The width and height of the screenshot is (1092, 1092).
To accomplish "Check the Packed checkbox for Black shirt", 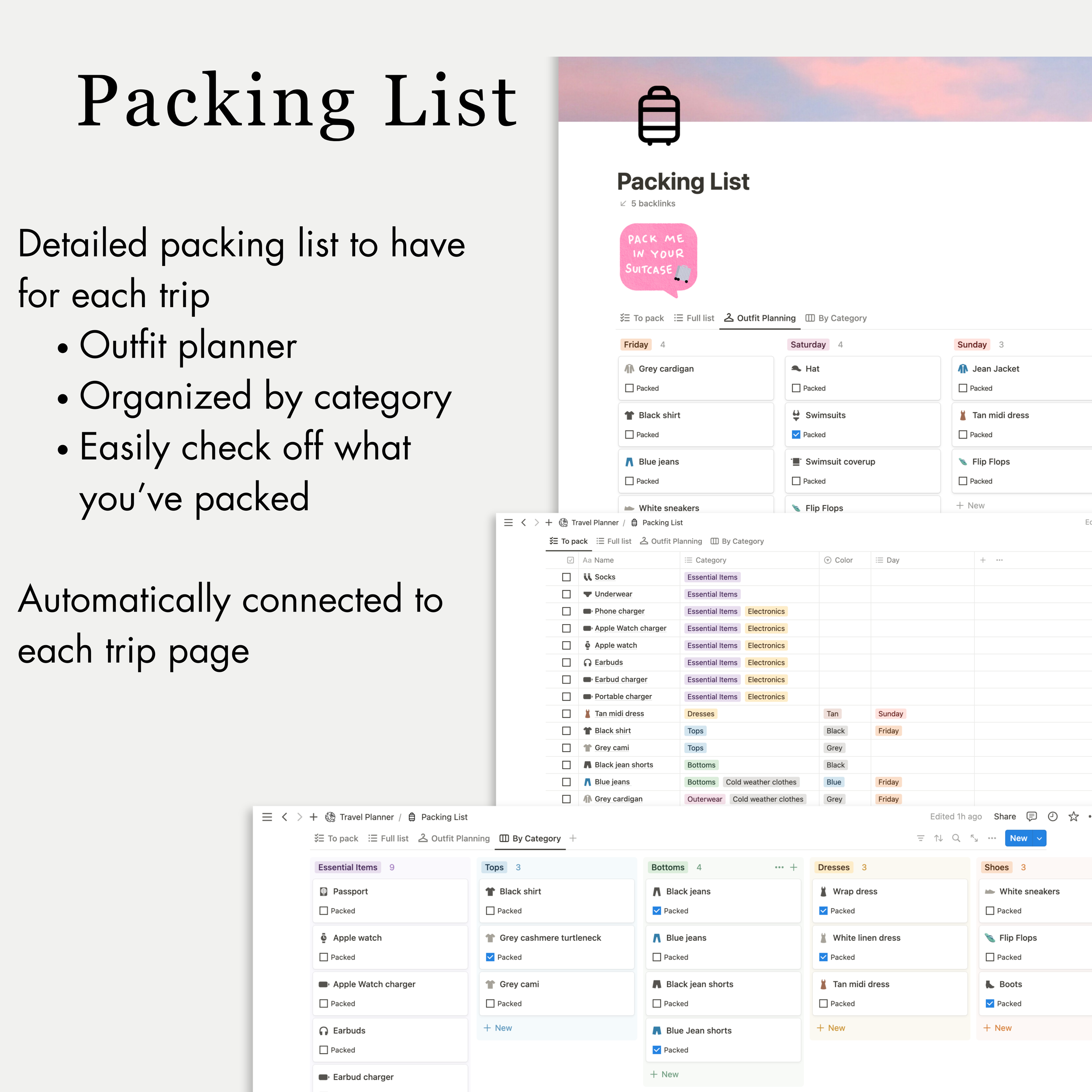I will tap(491, 911).
